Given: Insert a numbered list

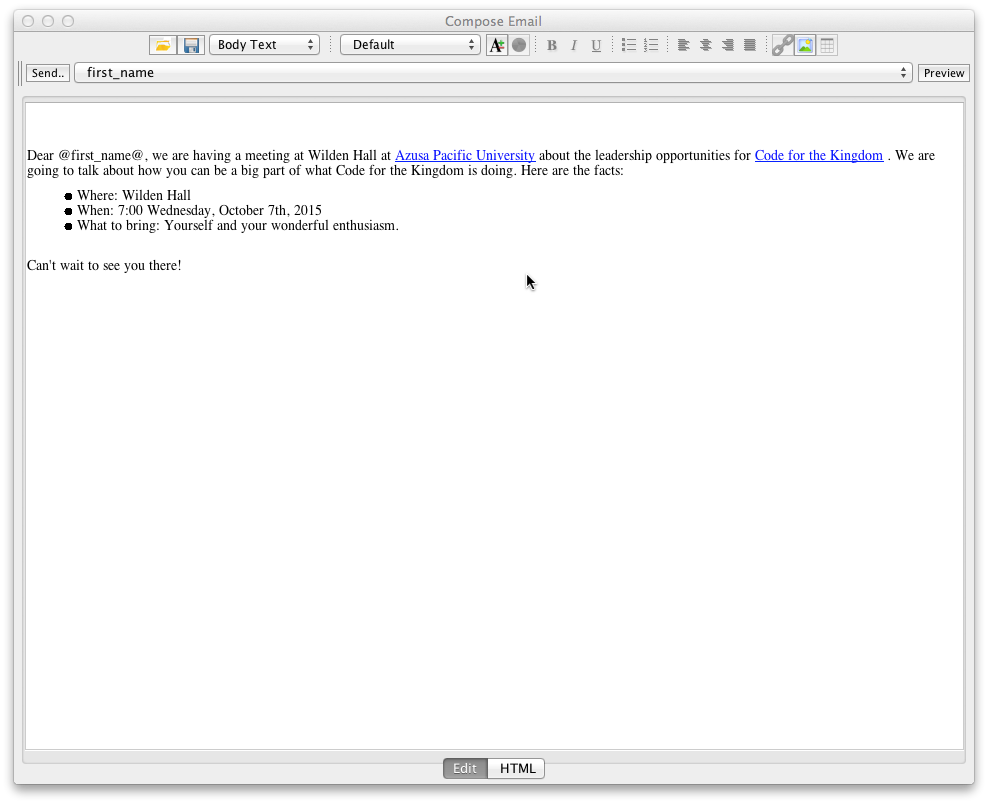Looking at the screenshot, I should point(651,44).
